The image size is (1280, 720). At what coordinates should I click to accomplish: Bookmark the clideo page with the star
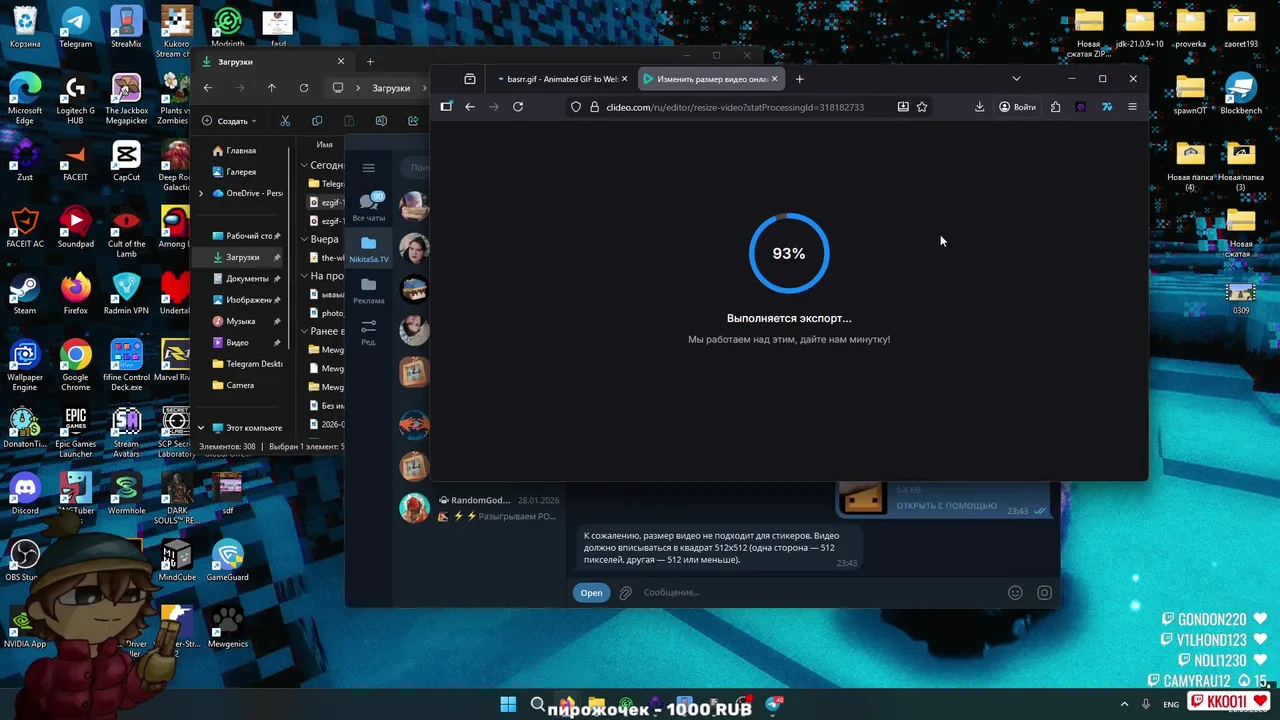point(922,107)
